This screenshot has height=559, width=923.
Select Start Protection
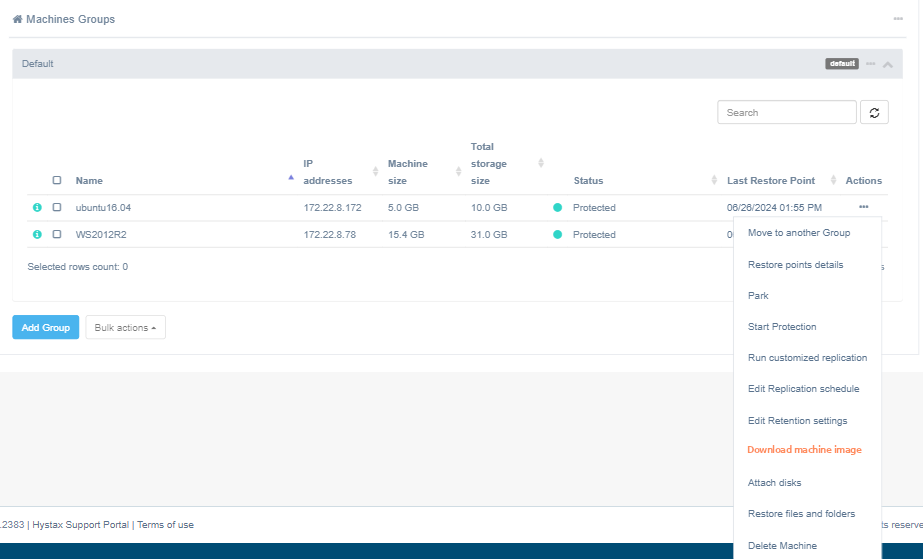point(782,327)
